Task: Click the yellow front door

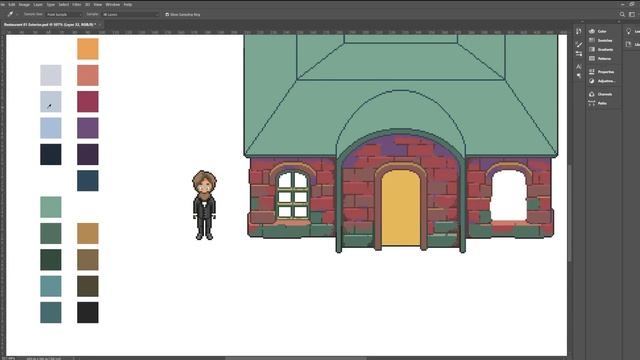Action: (x=401, y=208)
